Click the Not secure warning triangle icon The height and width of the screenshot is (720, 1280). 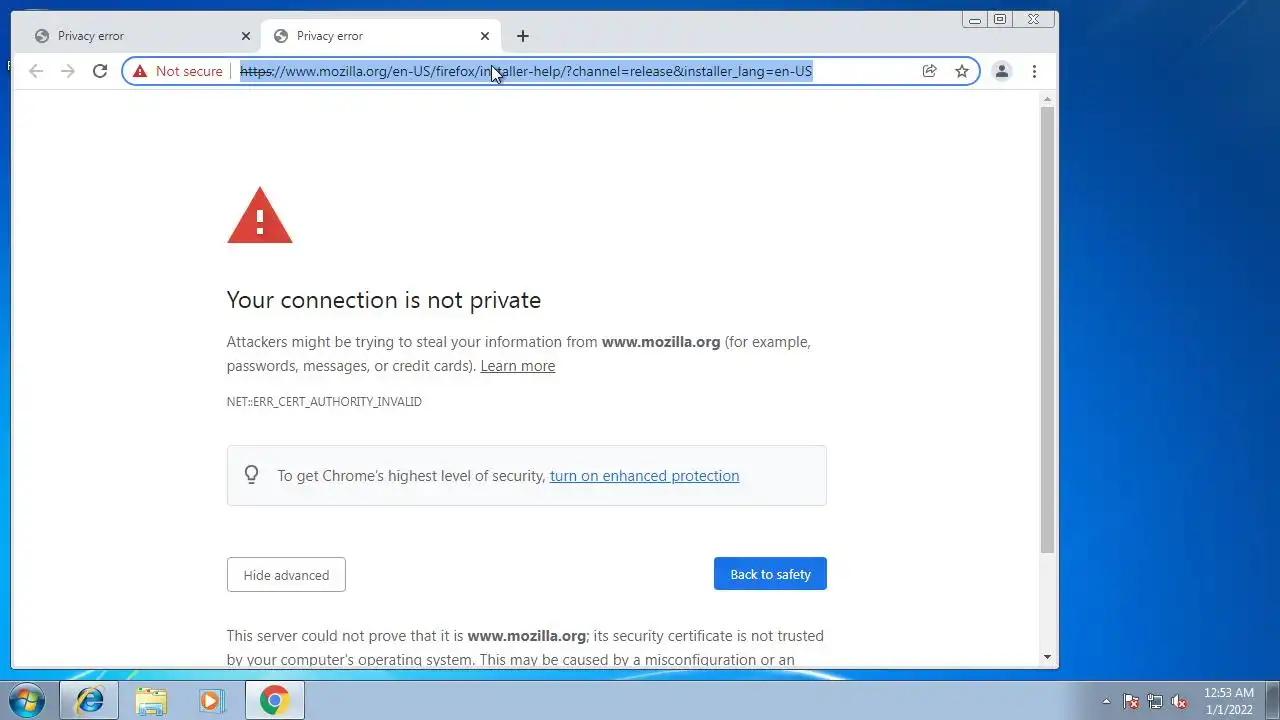point(140,71)
